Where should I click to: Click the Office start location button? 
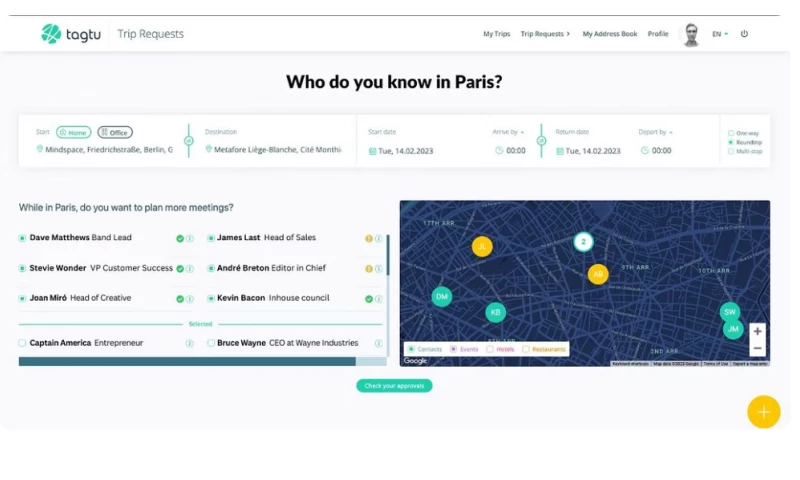tap(115, 132)
